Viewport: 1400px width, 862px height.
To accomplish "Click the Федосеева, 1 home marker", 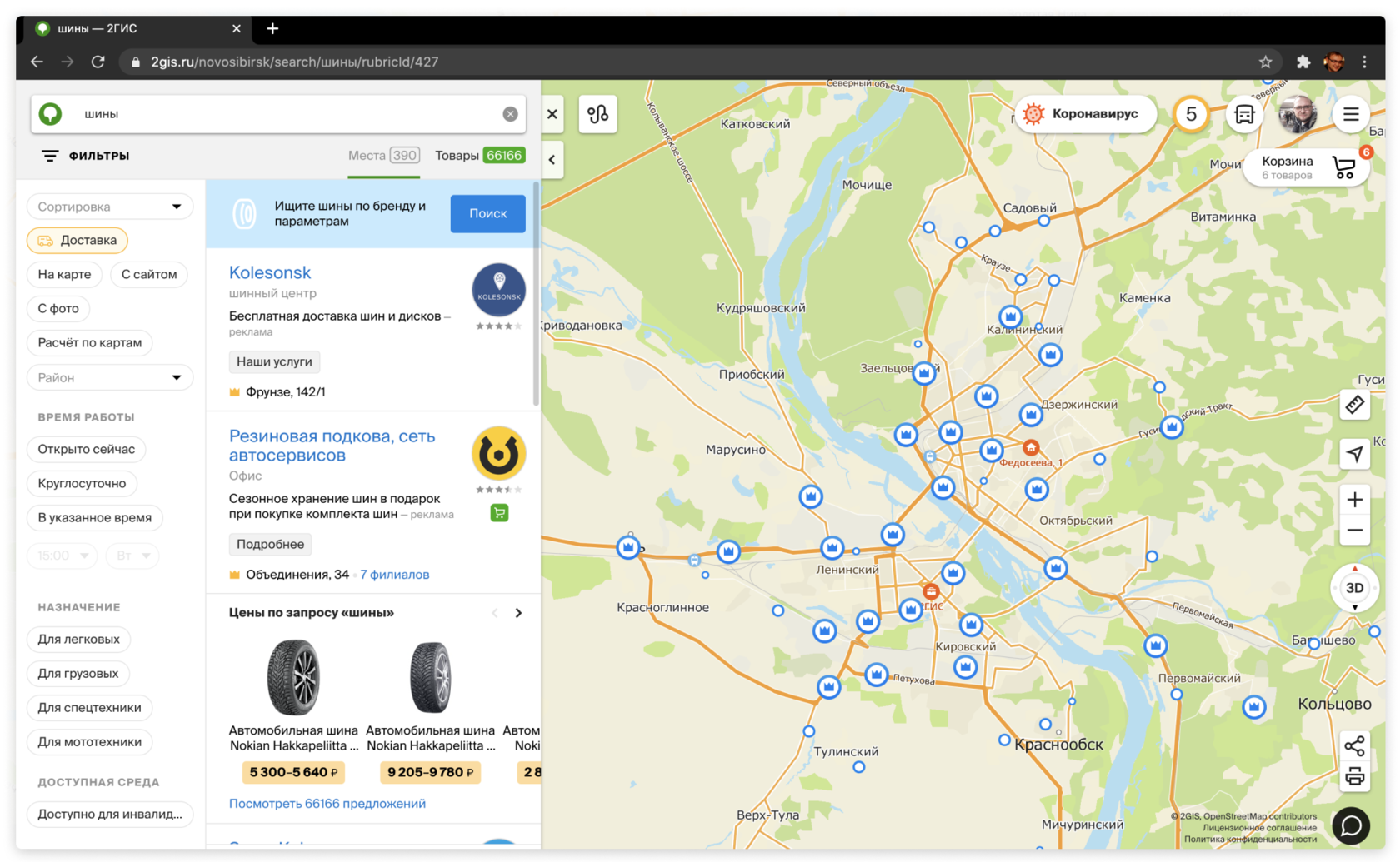I will tap(1031, 448).
